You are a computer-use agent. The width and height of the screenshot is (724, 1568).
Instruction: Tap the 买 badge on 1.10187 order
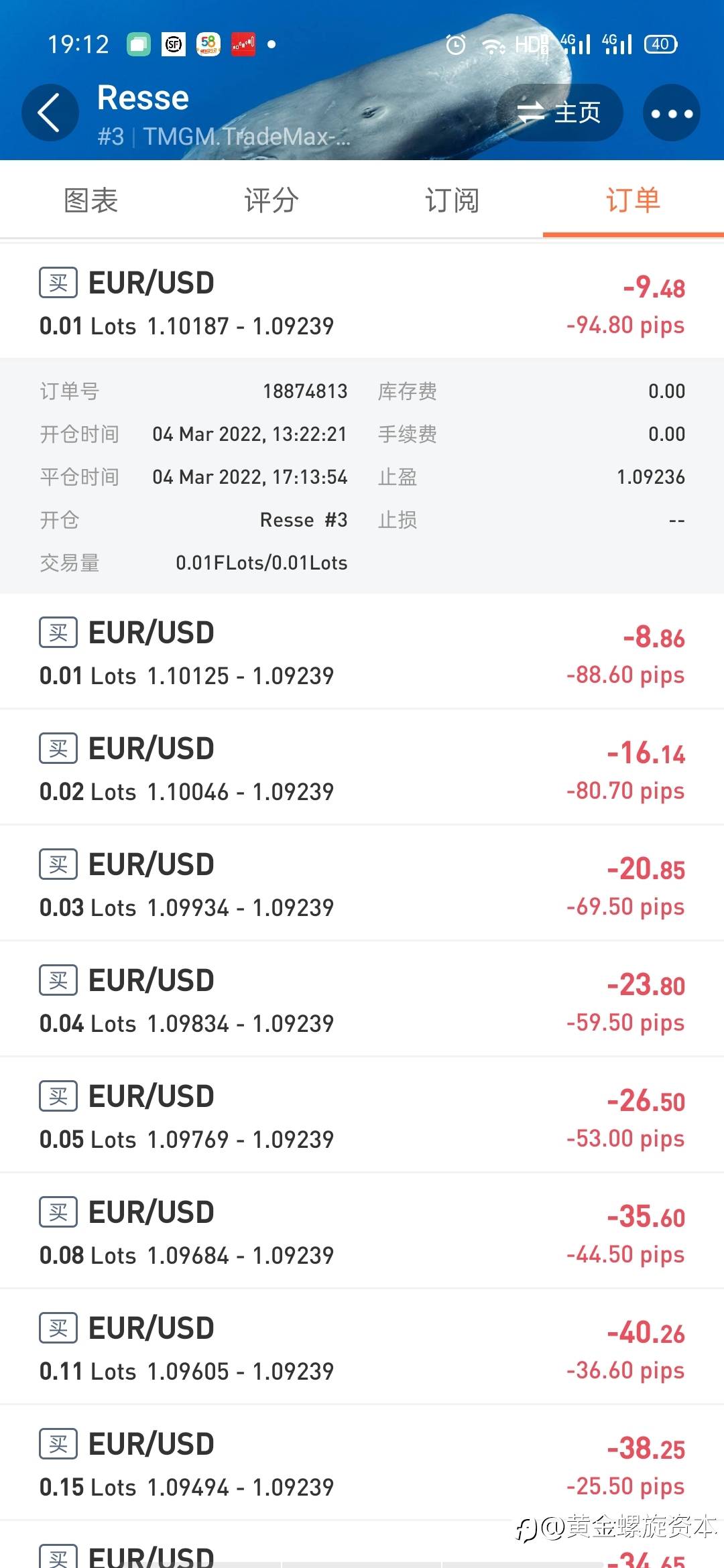click(58, 283)
